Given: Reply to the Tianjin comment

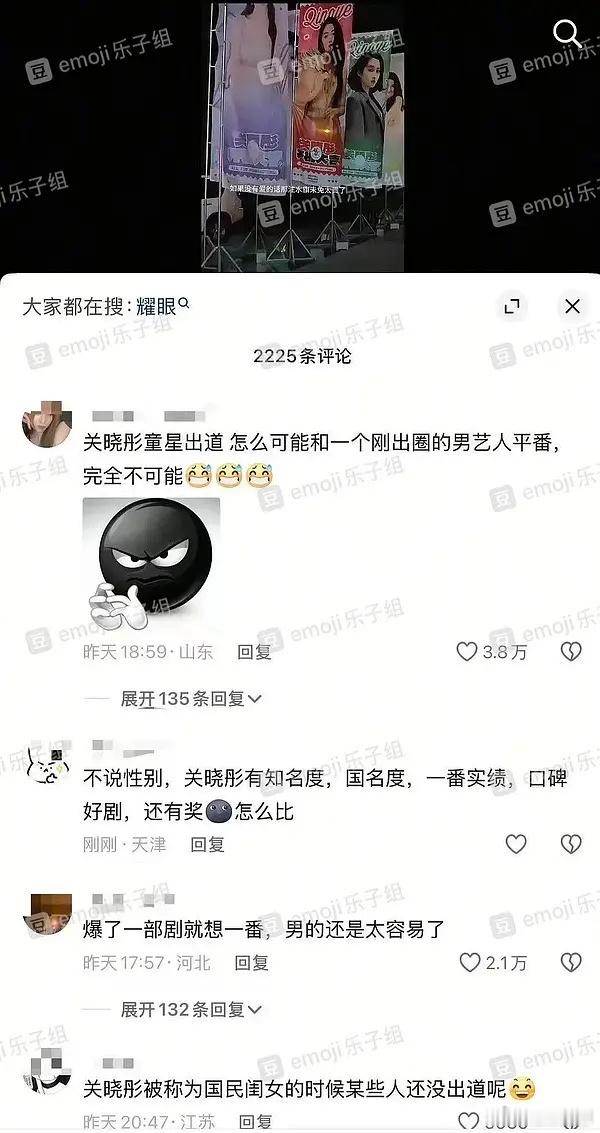Looking at the screenshot, I should pos(207,844).
